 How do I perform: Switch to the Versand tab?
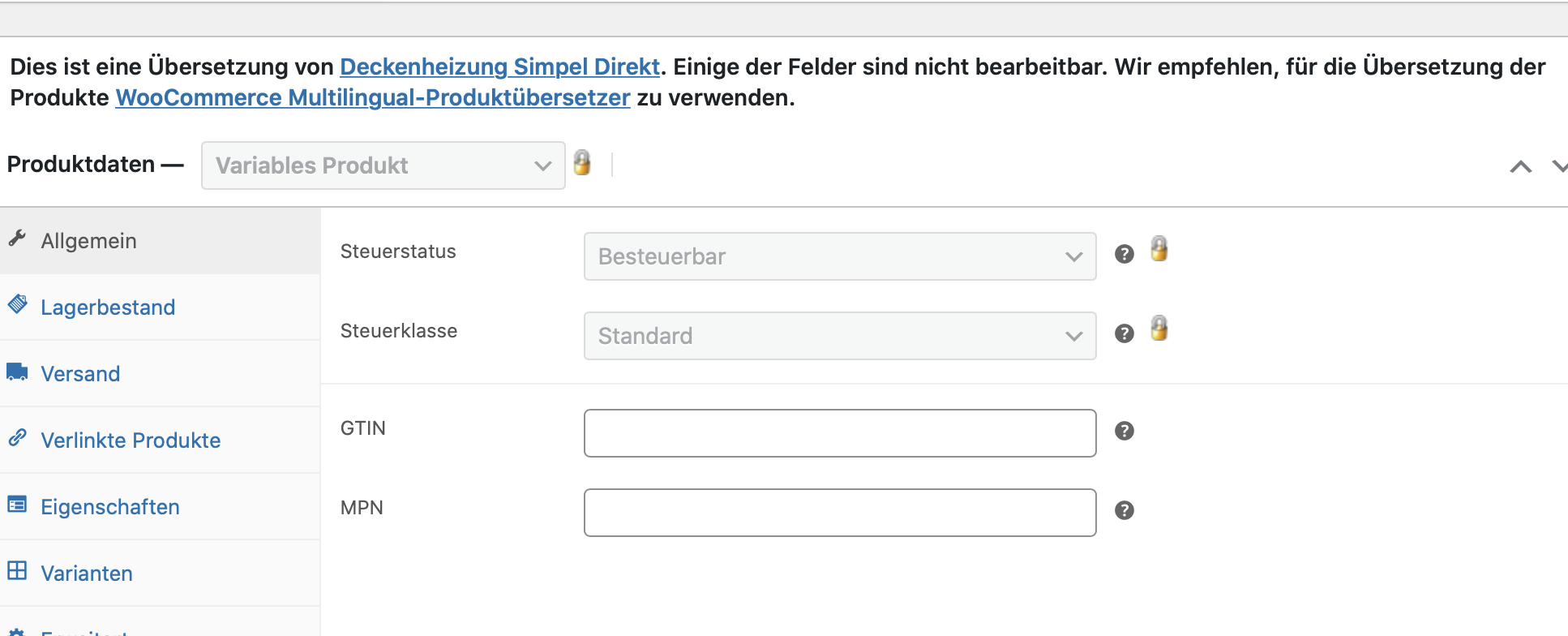click(80, 374)
